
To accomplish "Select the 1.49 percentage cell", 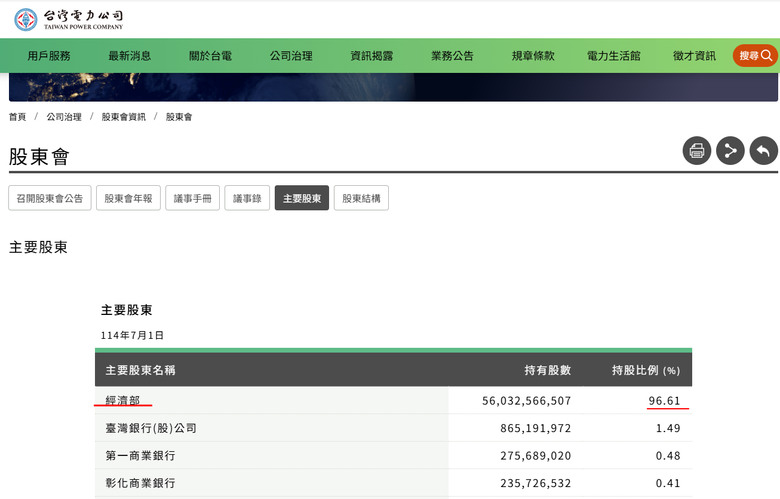I will 668,428.
